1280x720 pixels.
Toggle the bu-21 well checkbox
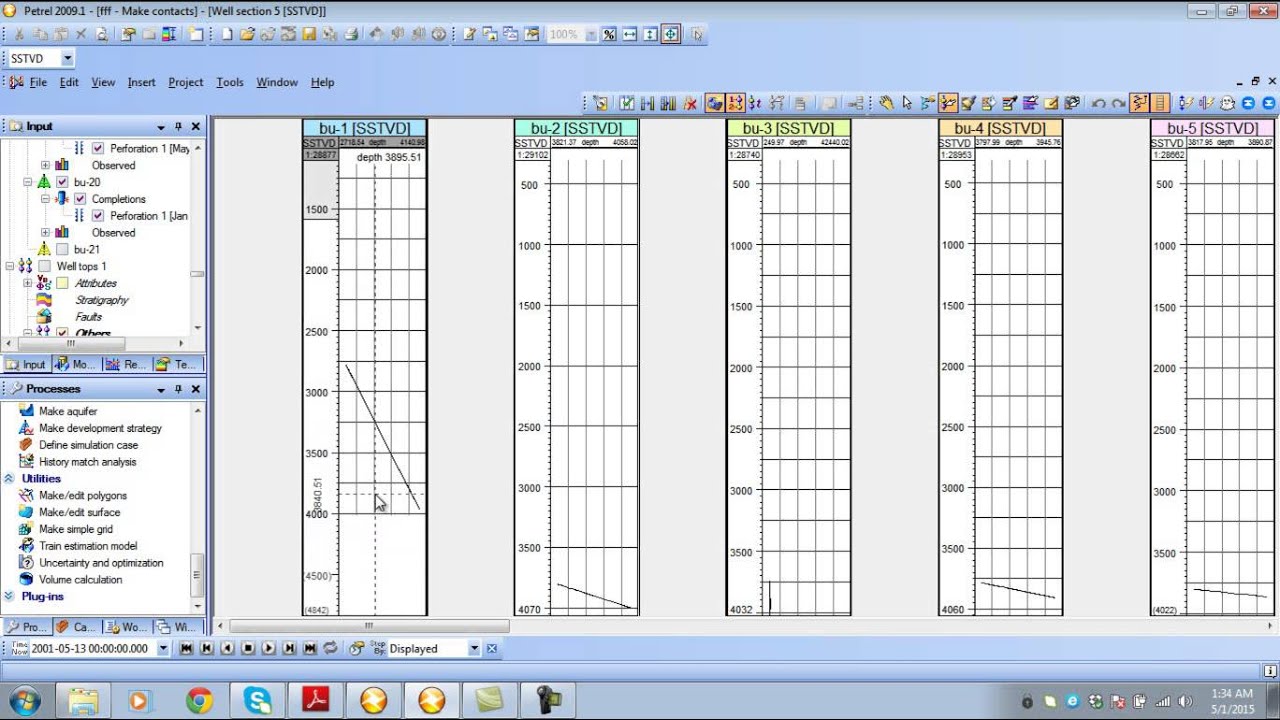(62, 249)
